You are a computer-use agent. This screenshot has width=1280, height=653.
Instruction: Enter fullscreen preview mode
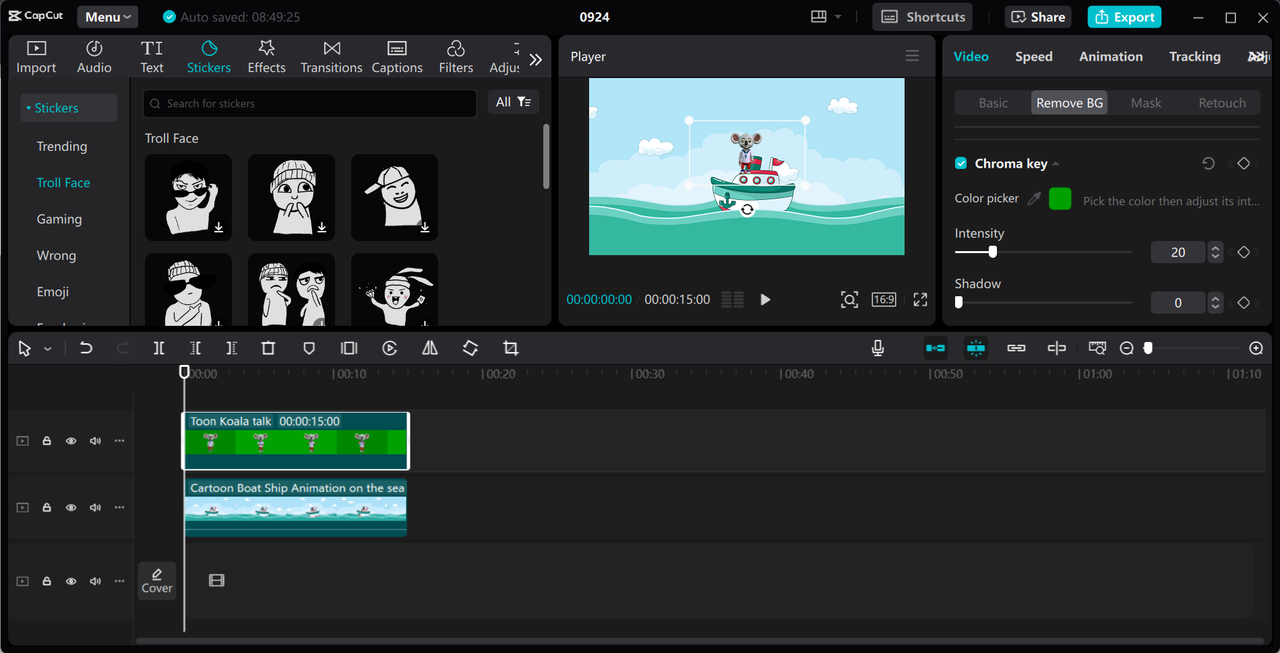(920, 299)
